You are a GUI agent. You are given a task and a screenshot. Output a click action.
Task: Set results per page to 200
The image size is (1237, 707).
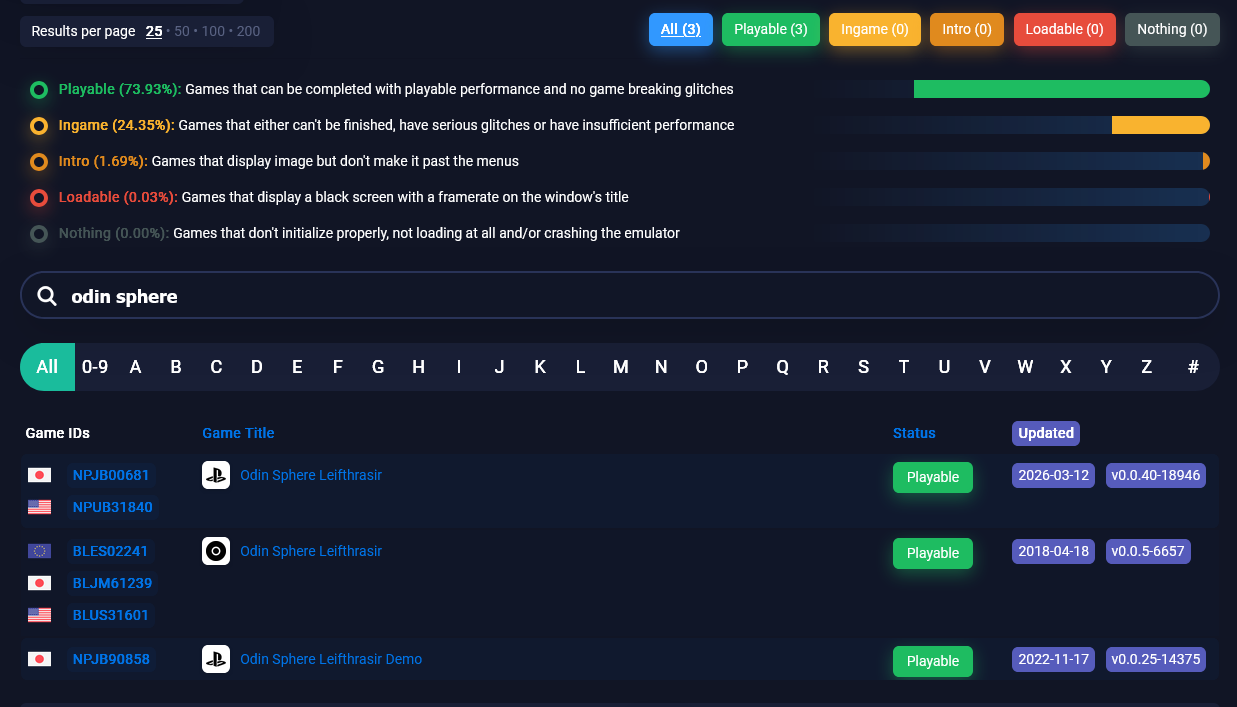(x=248, y=31)
